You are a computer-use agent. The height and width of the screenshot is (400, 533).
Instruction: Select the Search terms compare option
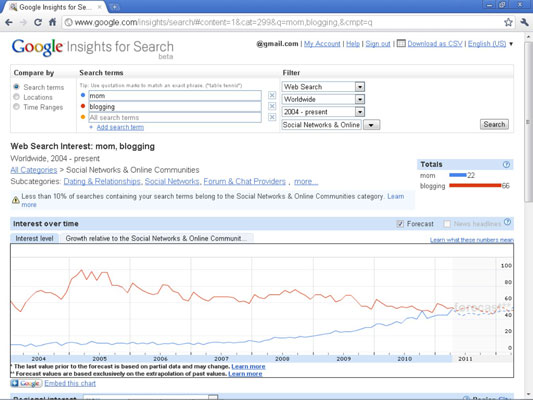pos(16,87)
